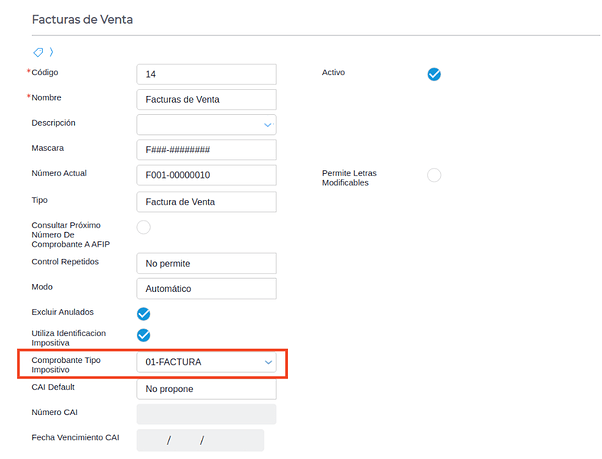Click the tag icon below the title
This screenshot has height=459, width=602.
(x=38, y=51)
